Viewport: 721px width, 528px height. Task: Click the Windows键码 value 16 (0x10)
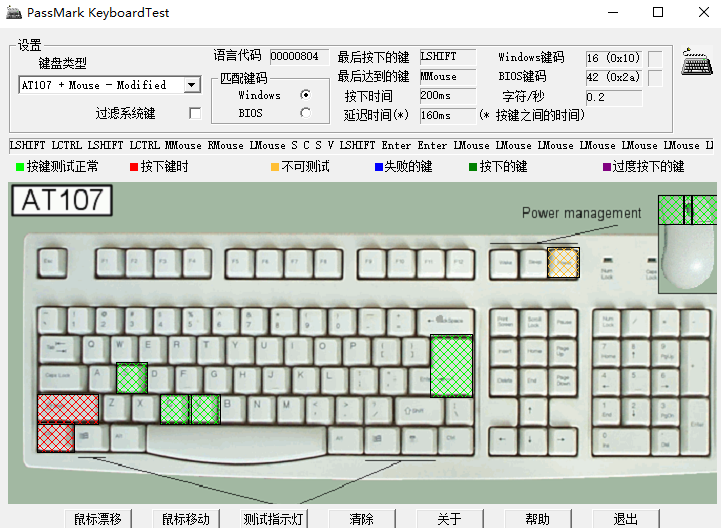pos(614,58)
